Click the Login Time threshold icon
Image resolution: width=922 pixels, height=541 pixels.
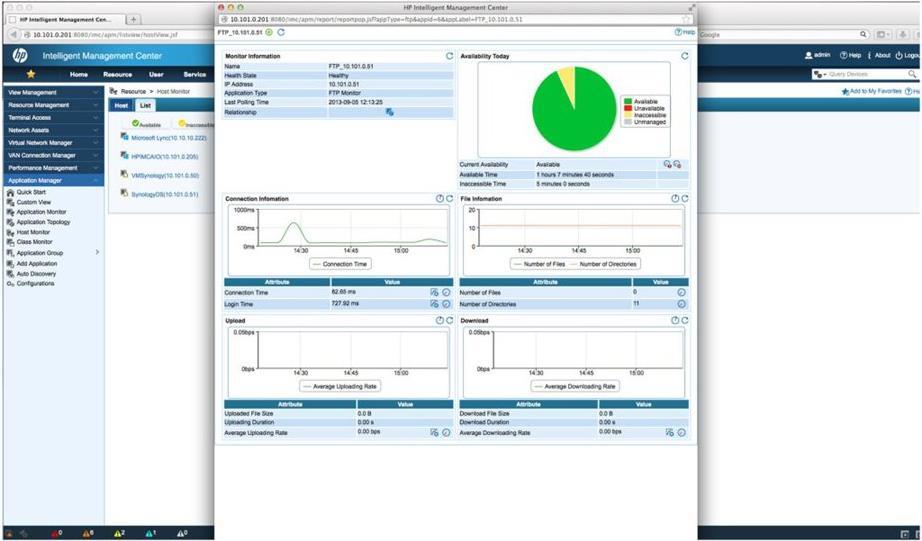(x=435, y=302)
